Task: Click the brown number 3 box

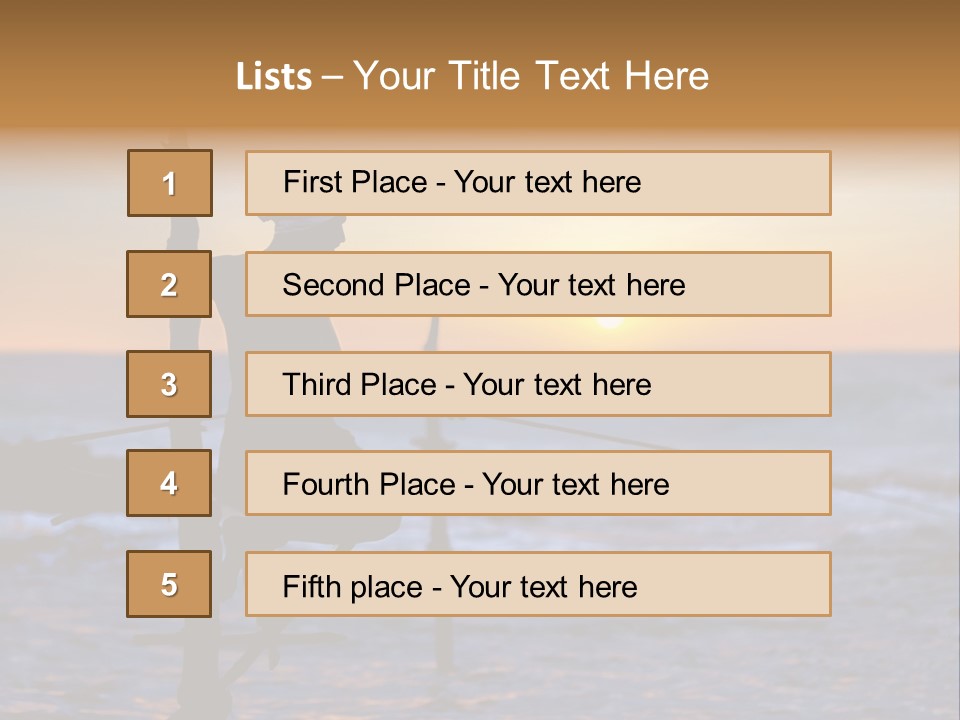Action: (169, 384)
